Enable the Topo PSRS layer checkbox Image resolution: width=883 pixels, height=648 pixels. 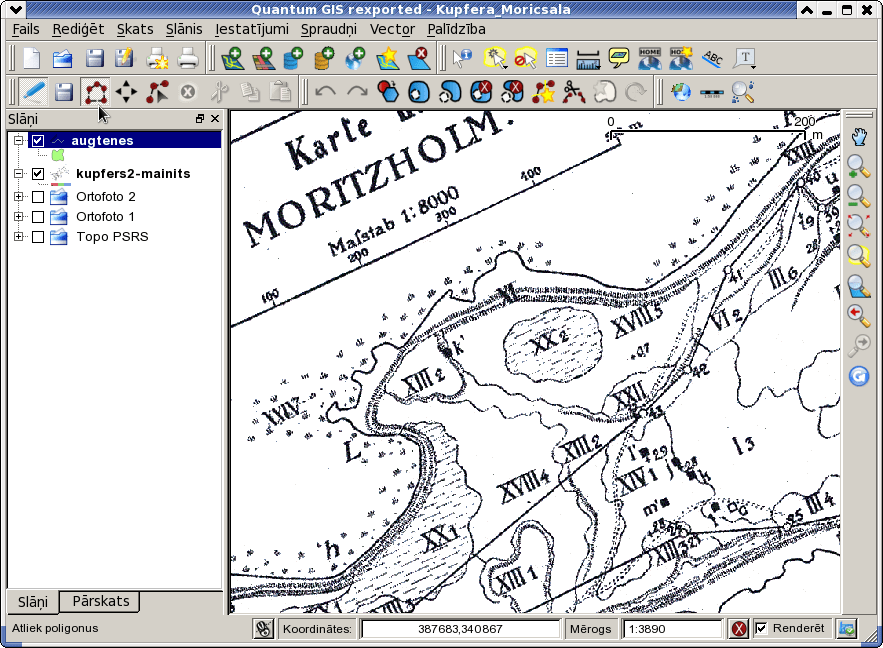(38, 237)
